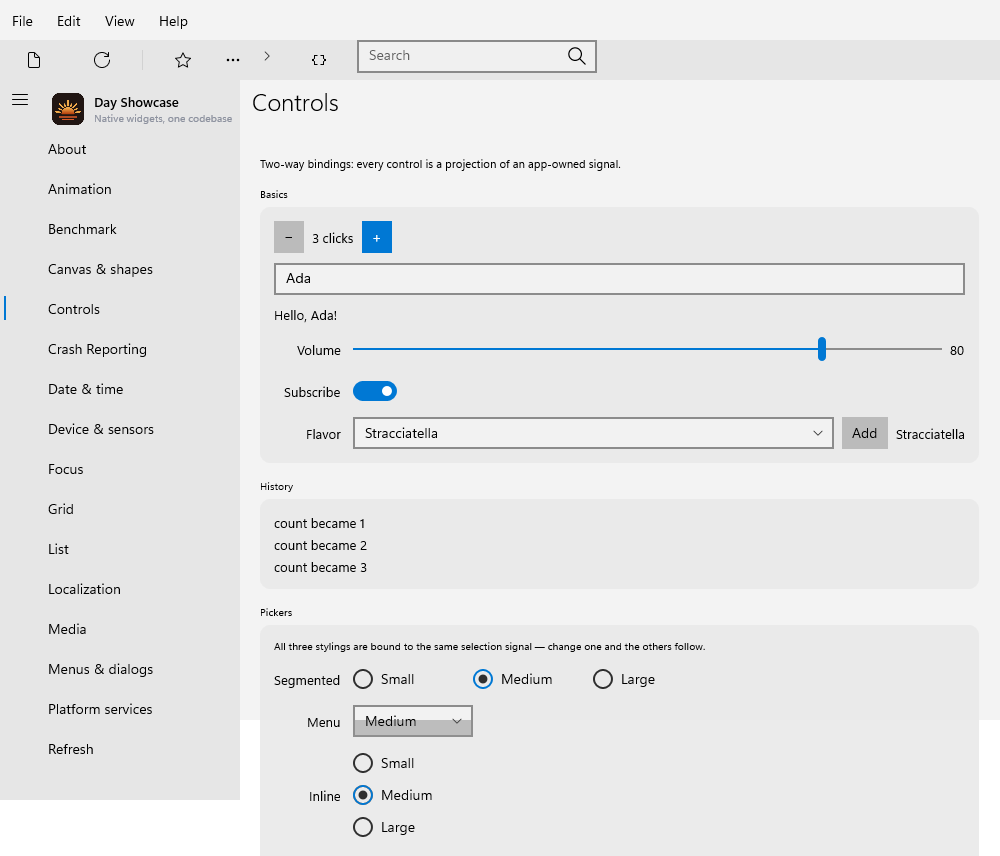This screenshot has height=856, width=1000.
Task: Click the magnifier search icon
Action: (577, 56)
